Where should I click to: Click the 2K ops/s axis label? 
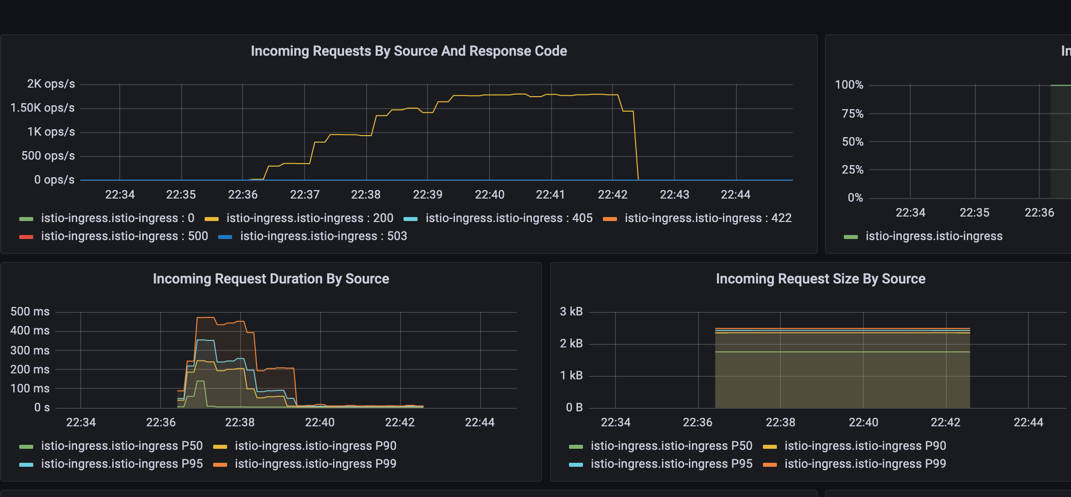click(x=51, y=84)
